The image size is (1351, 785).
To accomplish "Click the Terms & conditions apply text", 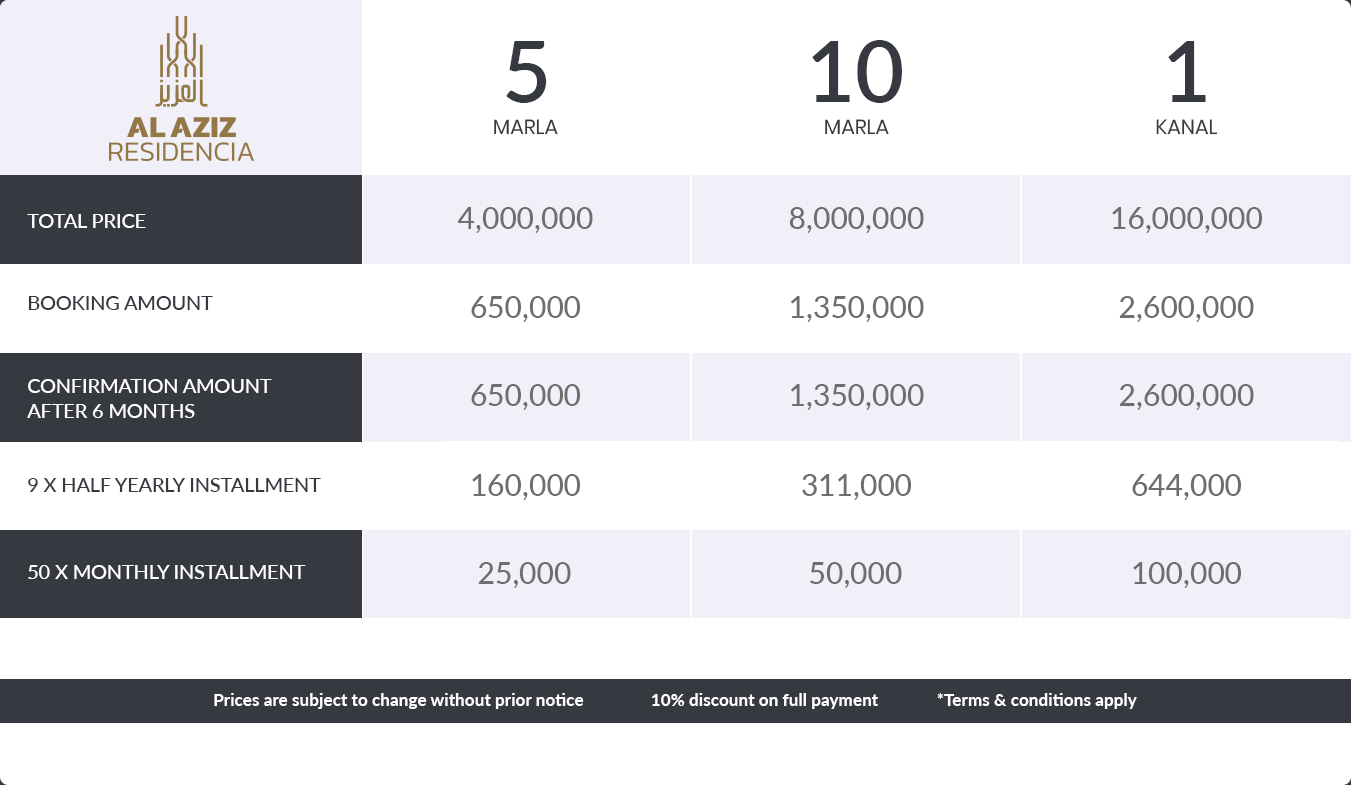I will coord(1037,700).
